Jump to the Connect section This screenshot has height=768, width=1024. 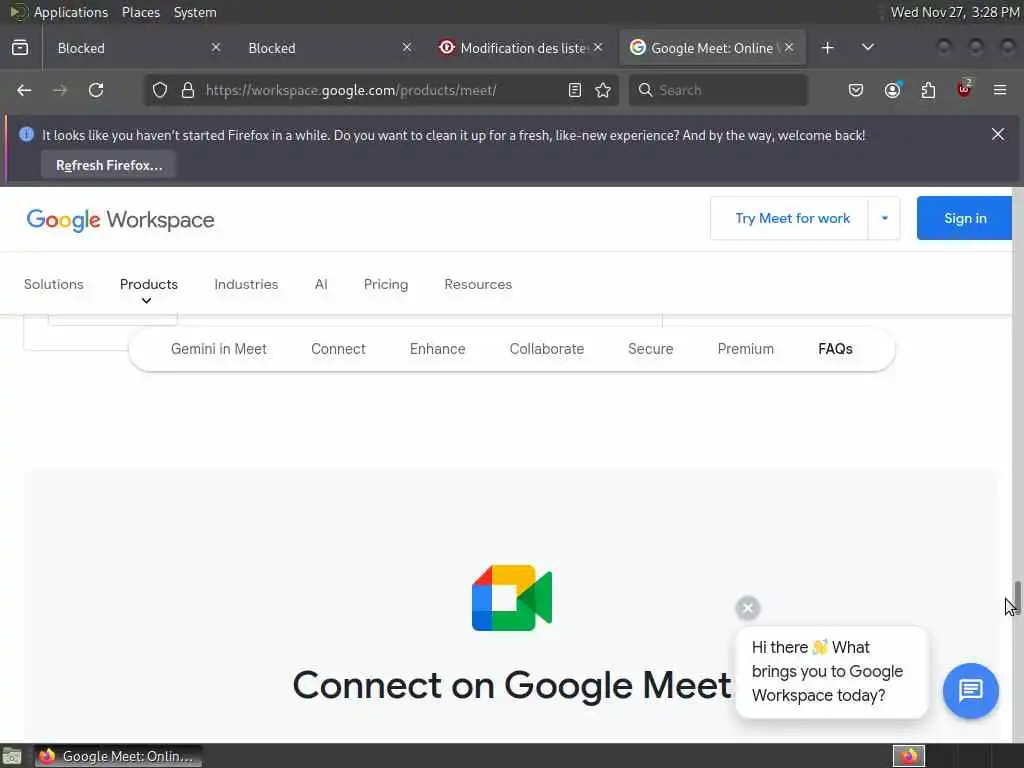pos(338,349)
